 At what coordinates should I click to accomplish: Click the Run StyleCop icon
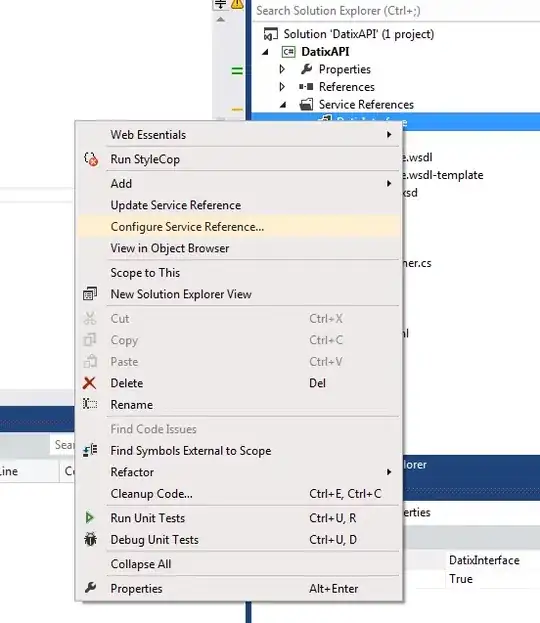tap(91, 159)
